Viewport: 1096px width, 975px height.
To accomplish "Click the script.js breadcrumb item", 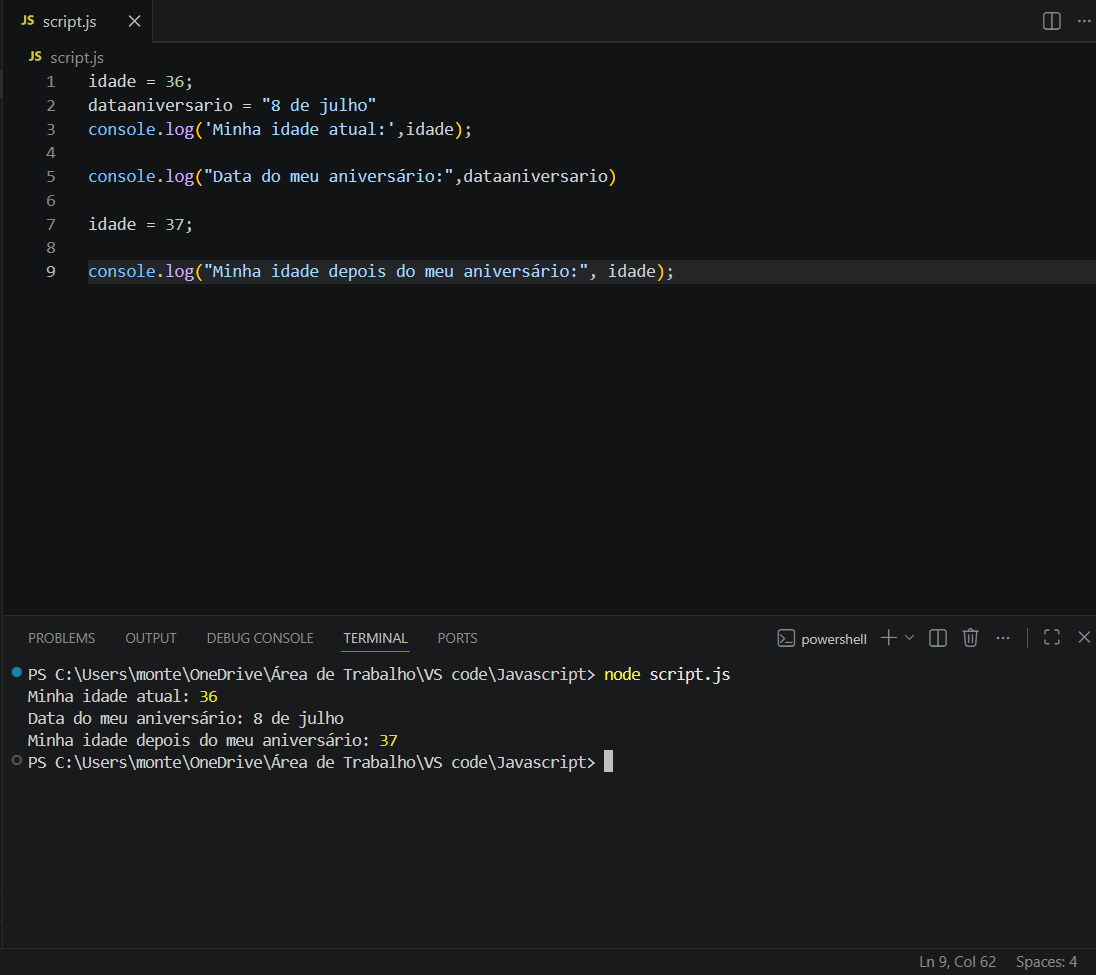I will tap(77, 57).
